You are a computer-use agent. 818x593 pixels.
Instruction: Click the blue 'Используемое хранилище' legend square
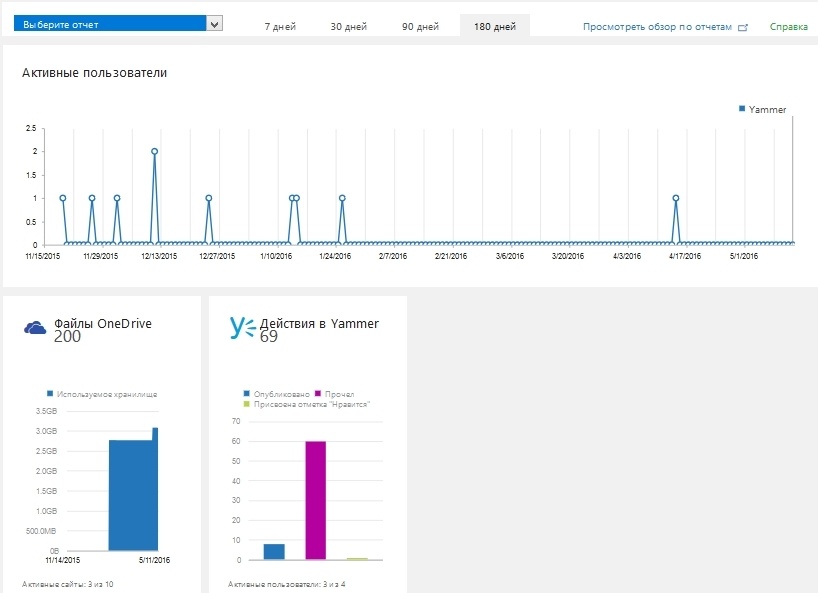click(x=49, y=392)
